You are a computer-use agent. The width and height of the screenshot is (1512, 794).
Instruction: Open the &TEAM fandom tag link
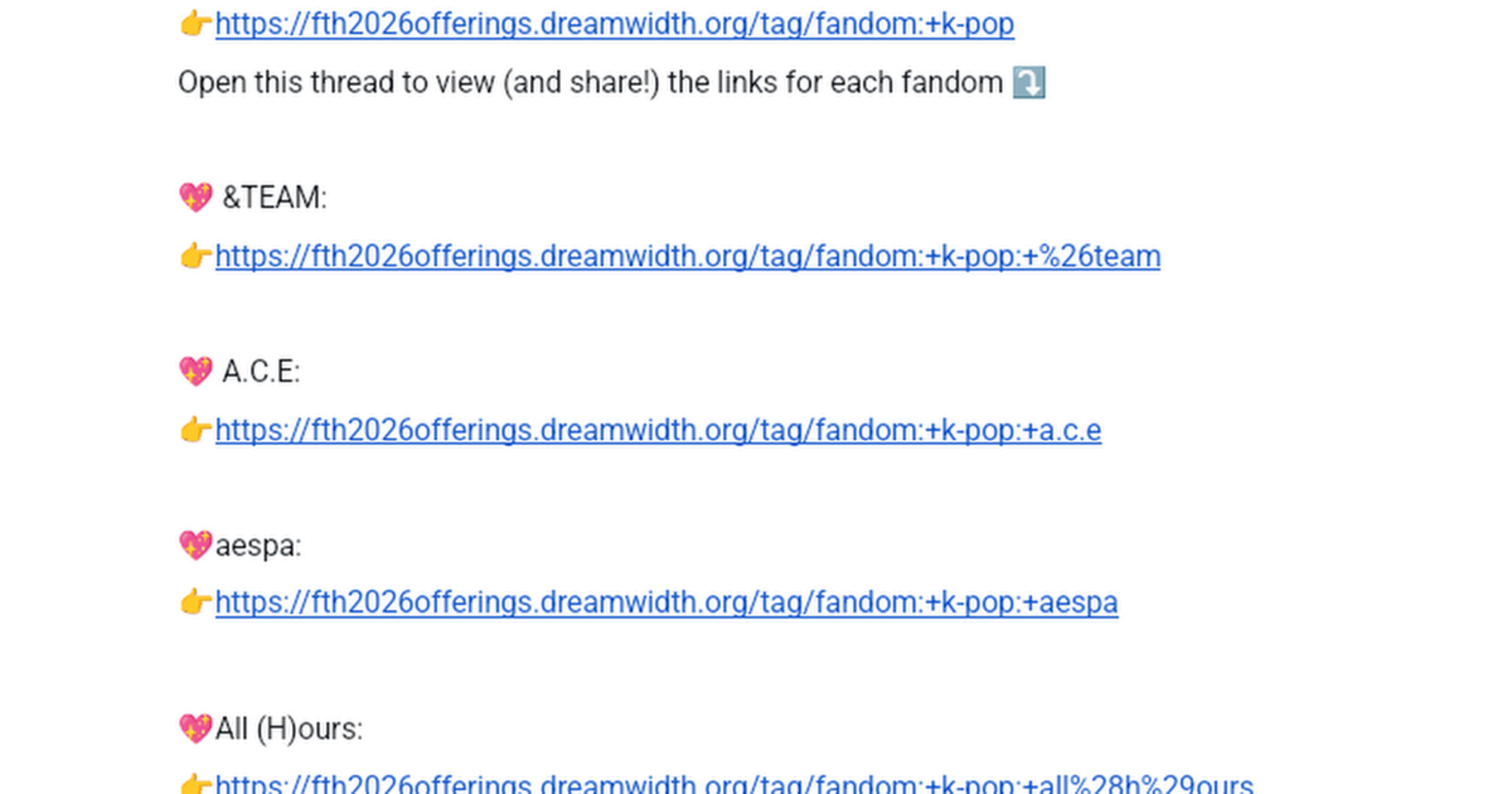tap(688, 256)
